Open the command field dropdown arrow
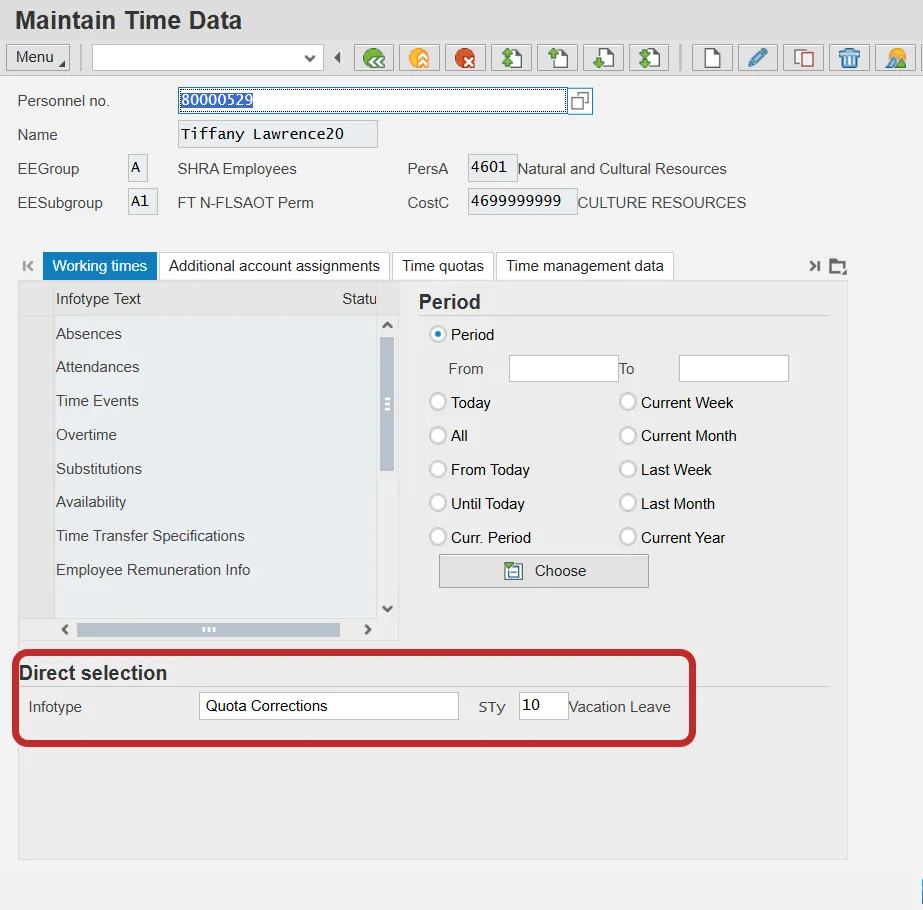 click(x=309, y=58)
